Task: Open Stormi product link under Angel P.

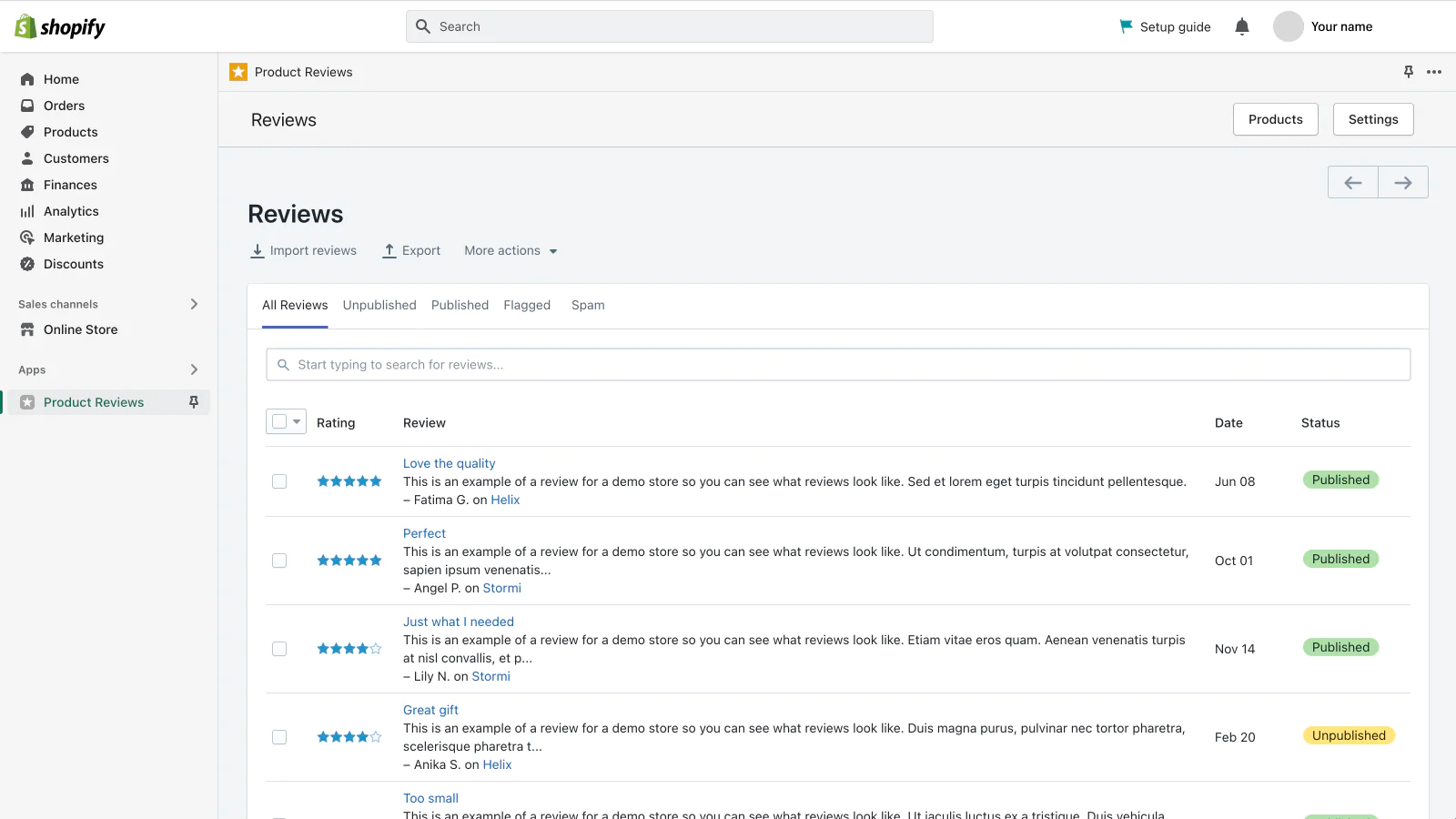Action: [502, 588]
